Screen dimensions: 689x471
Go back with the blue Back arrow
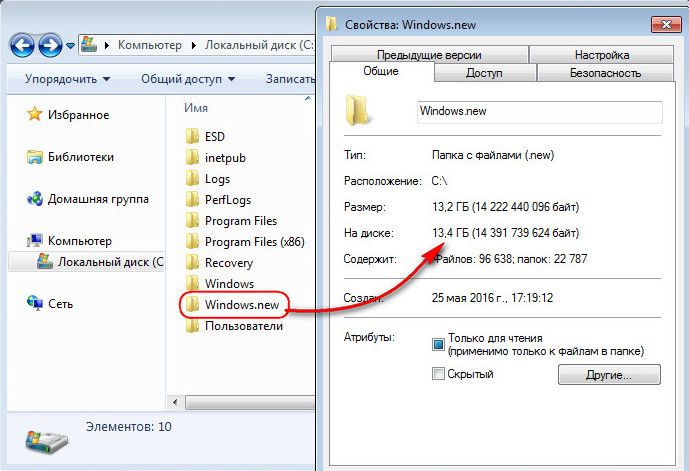[22, 45]
